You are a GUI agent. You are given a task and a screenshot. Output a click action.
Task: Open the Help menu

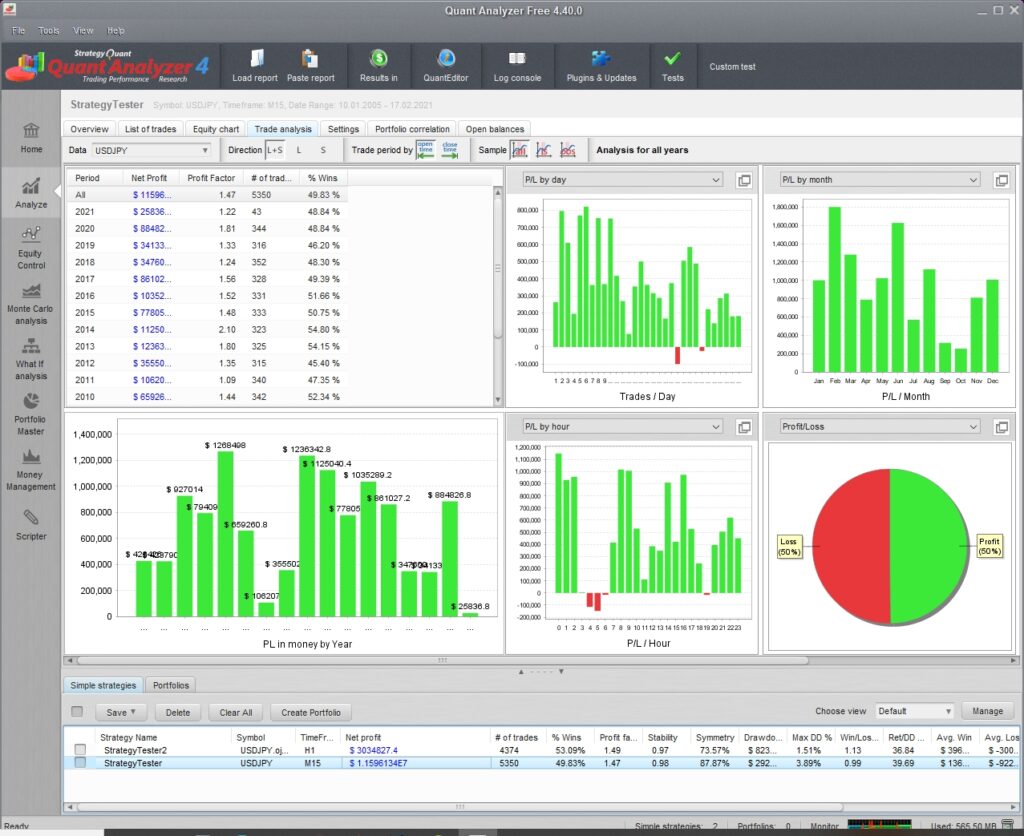point(116,31)
